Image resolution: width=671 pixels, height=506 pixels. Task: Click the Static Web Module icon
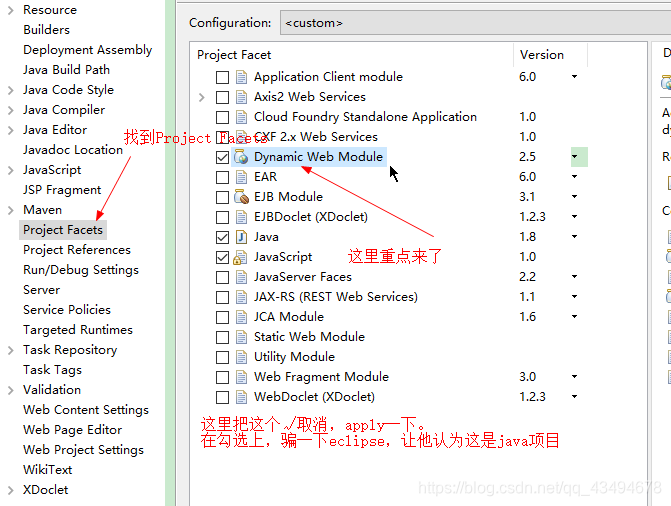tap(241, 337)
